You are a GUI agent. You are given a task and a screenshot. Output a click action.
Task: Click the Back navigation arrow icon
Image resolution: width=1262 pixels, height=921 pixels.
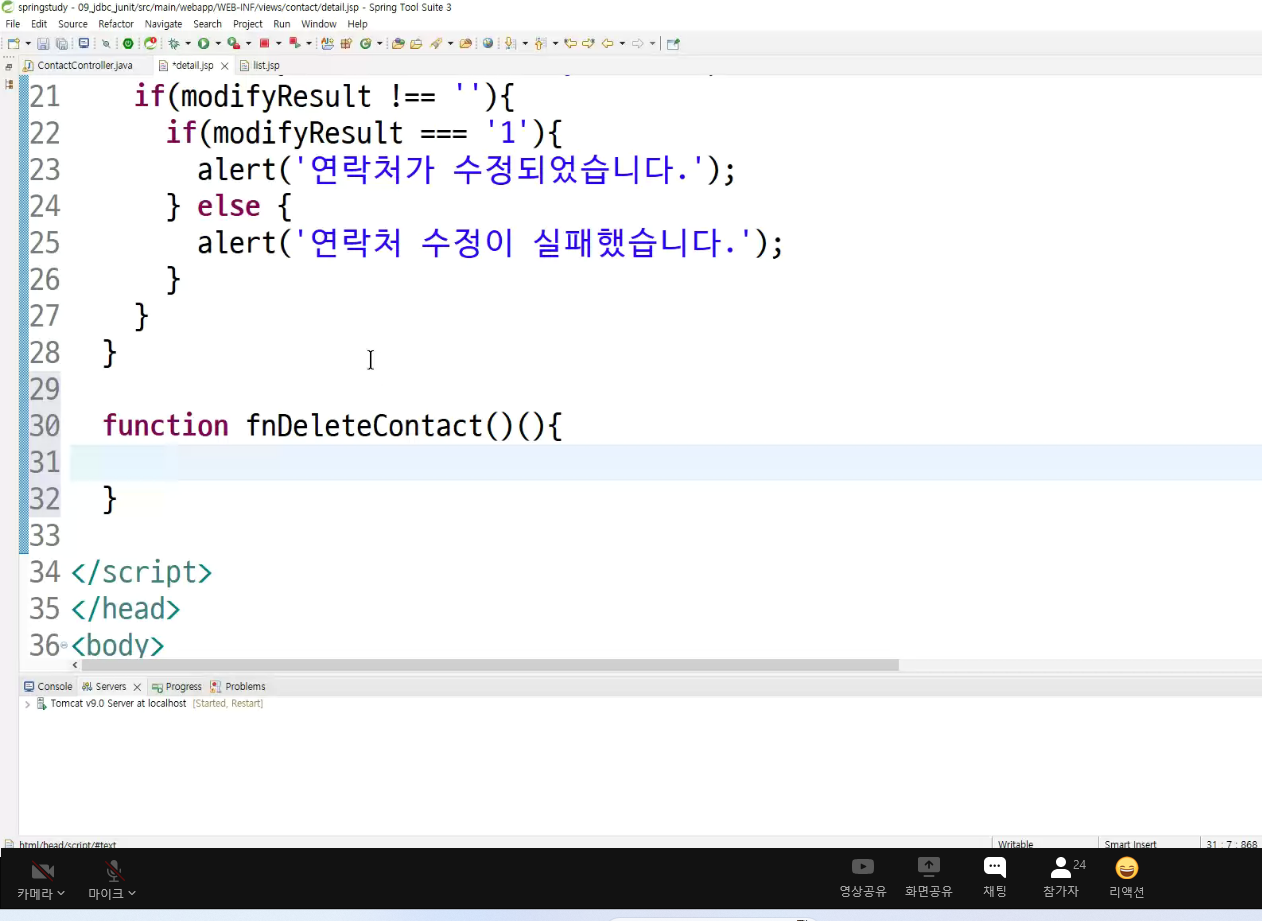point(607,44)
